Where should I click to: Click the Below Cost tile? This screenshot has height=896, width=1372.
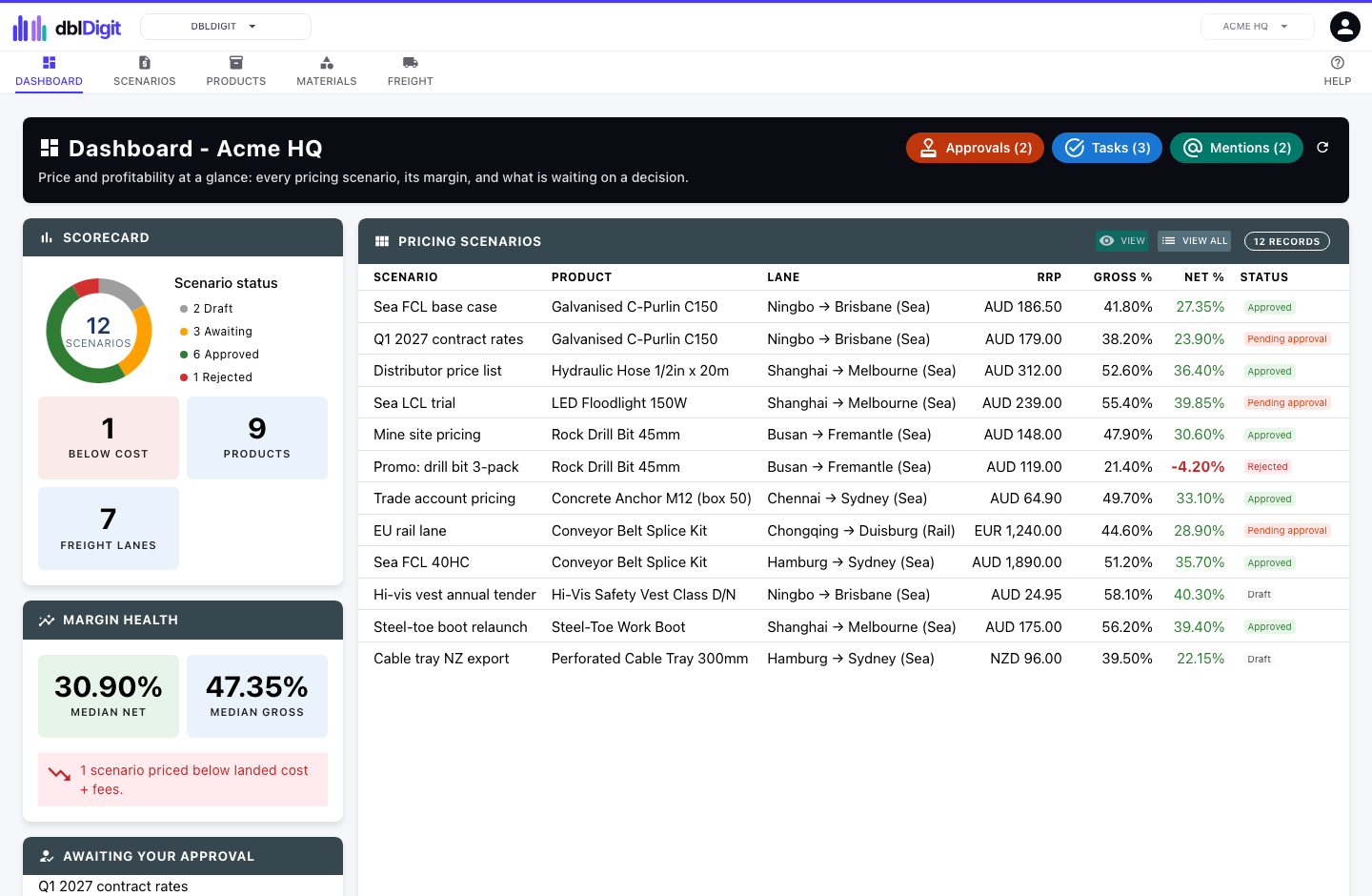tap(109, 438)
